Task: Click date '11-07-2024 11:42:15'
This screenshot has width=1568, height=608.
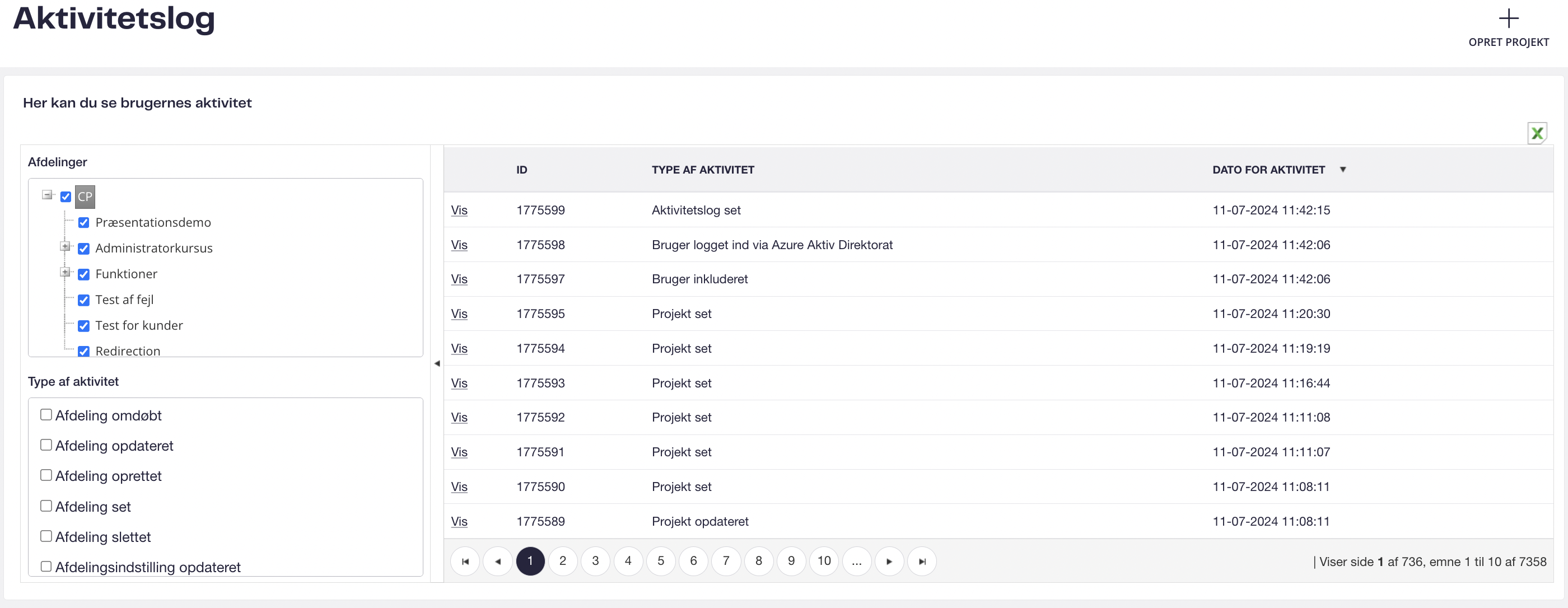Action: pos(1271,211)
